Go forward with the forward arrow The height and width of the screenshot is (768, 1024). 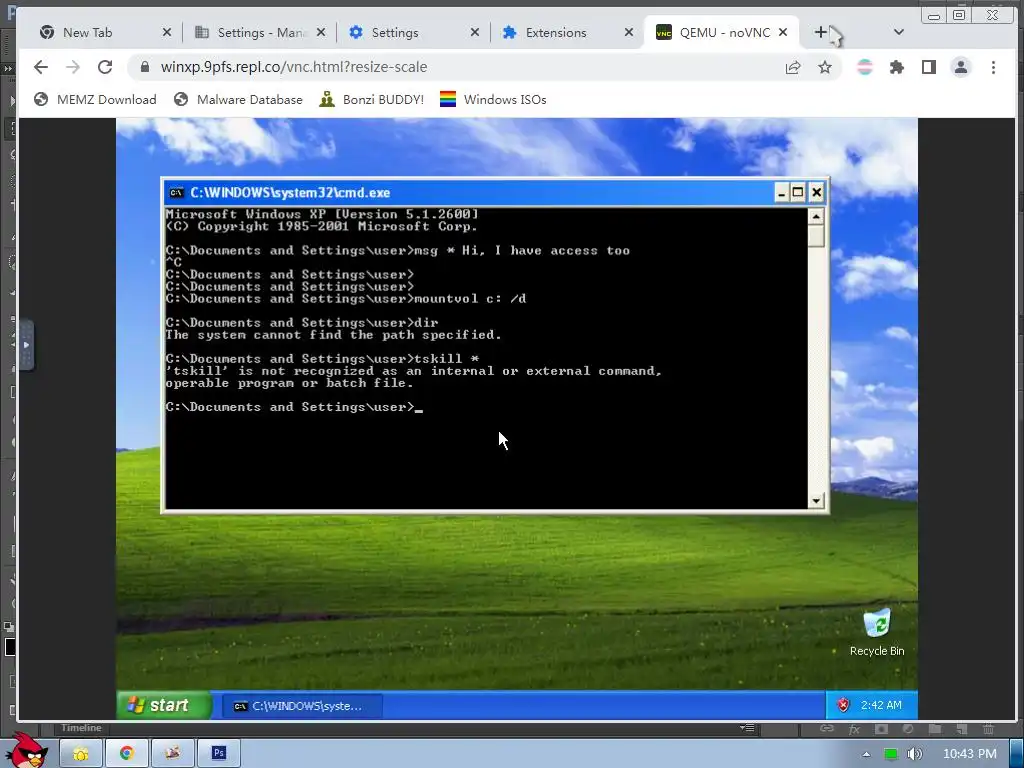coord(73,67)
